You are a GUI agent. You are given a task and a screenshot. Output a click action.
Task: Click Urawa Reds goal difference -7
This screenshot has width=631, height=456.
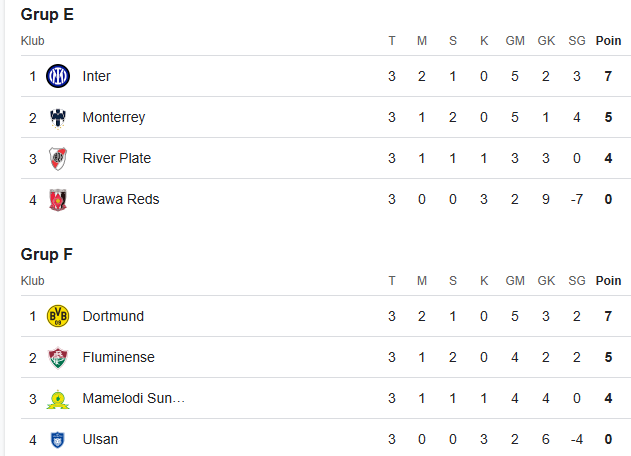click(577, 199)
